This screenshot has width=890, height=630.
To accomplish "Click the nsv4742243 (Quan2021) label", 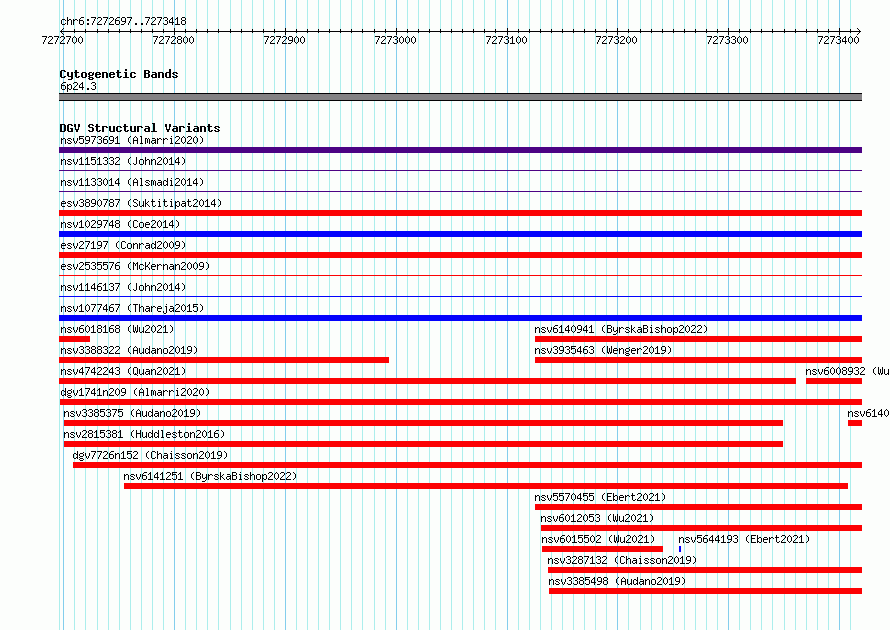I will point(123,371).
